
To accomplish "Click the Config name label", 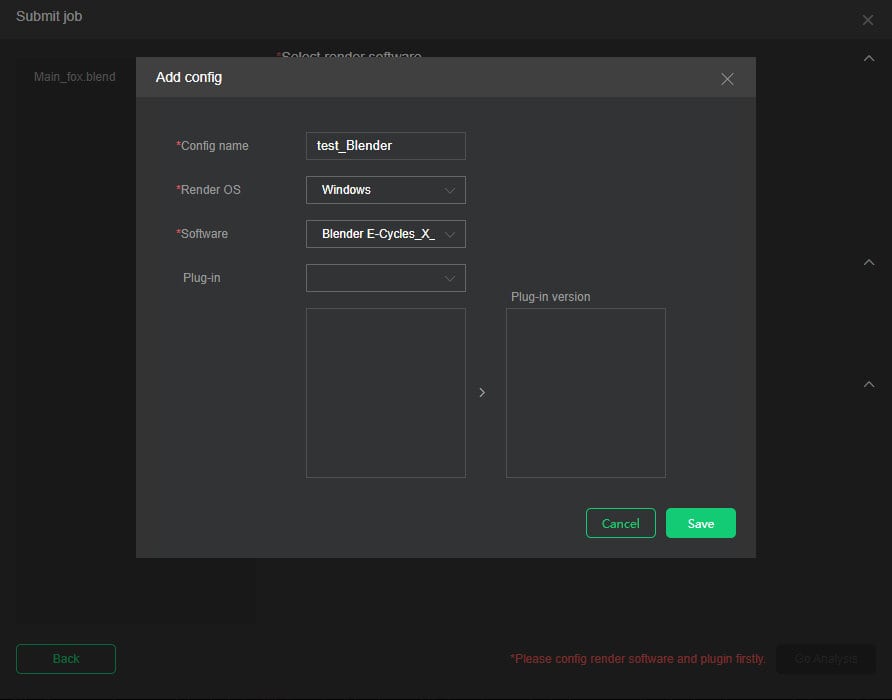I will [x=212, y=146].
